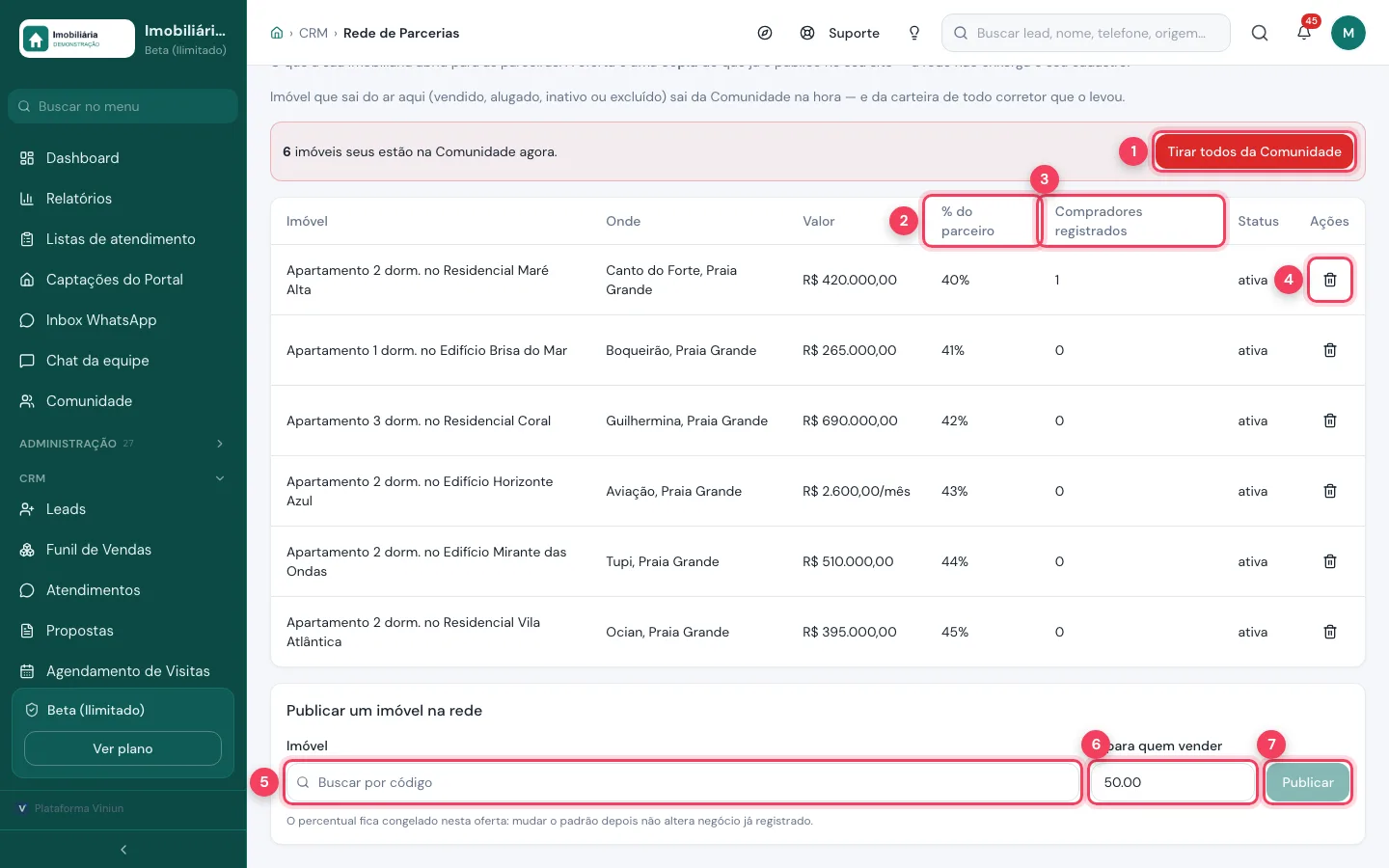Click Ver plano button
The image size is (1389, 868).
pyautogui.click(x=123, y=748)
